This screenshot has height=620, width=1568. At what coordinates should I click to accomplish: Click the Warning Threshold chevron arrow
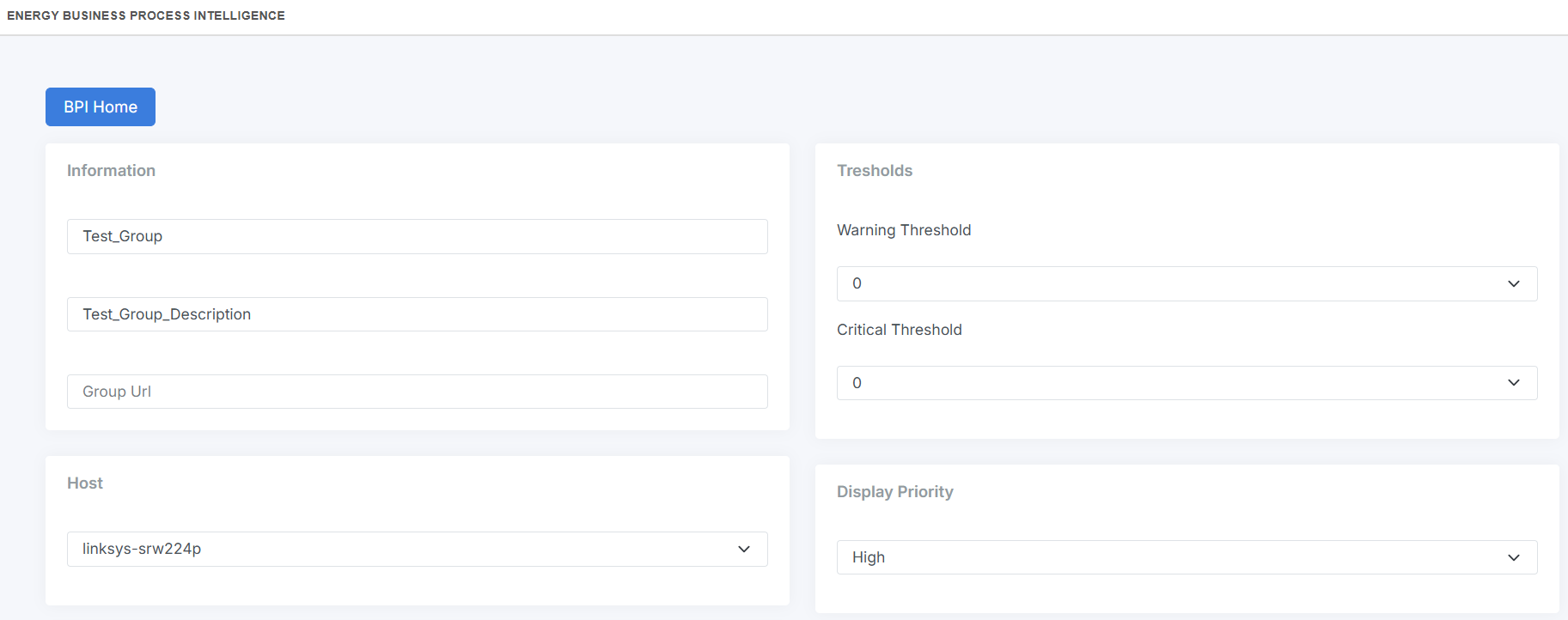point(1514,283)
